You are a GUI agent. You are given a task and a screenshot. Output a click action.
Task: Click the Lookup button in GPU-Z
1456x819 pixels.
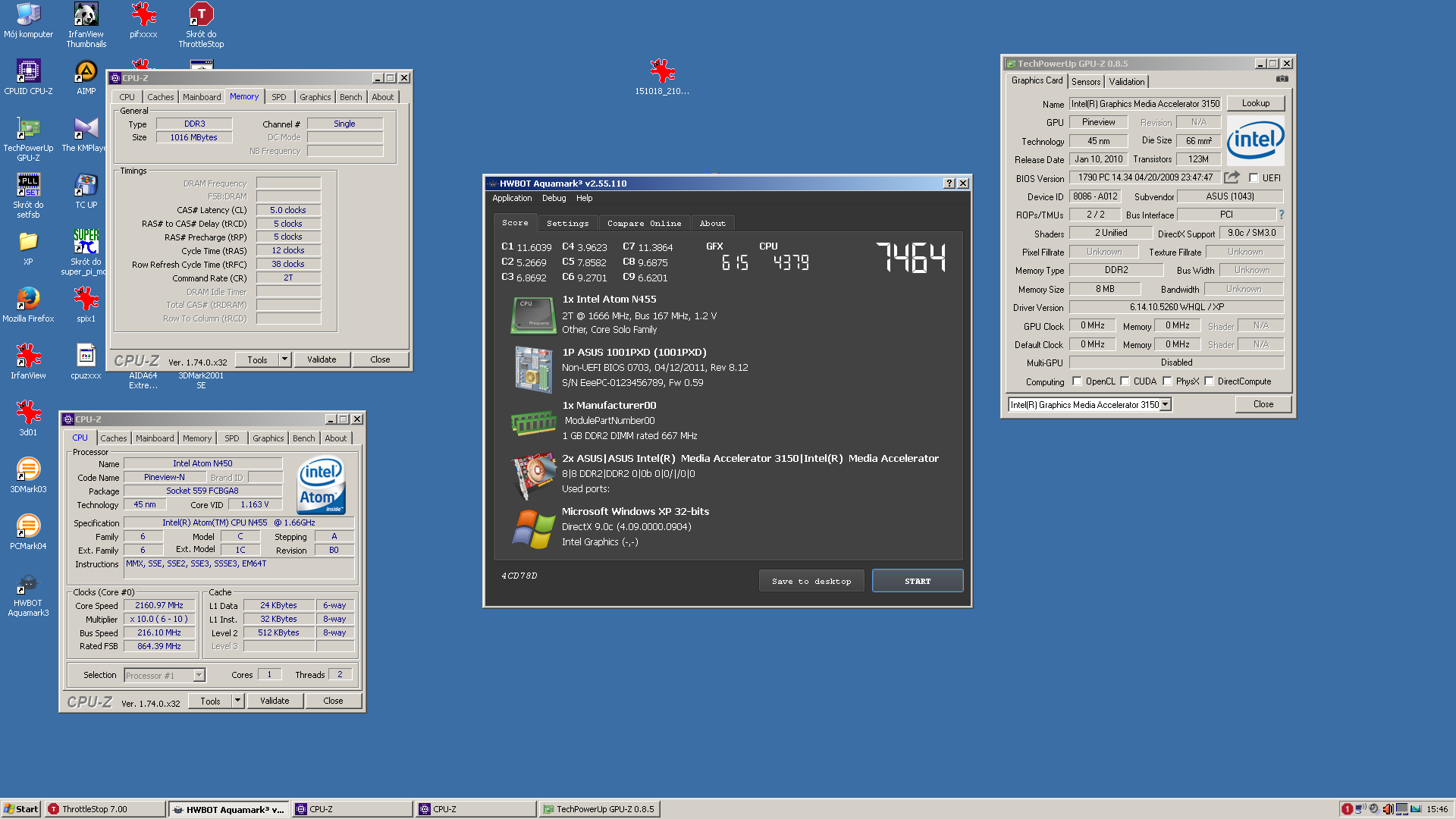click(1256, 103)
